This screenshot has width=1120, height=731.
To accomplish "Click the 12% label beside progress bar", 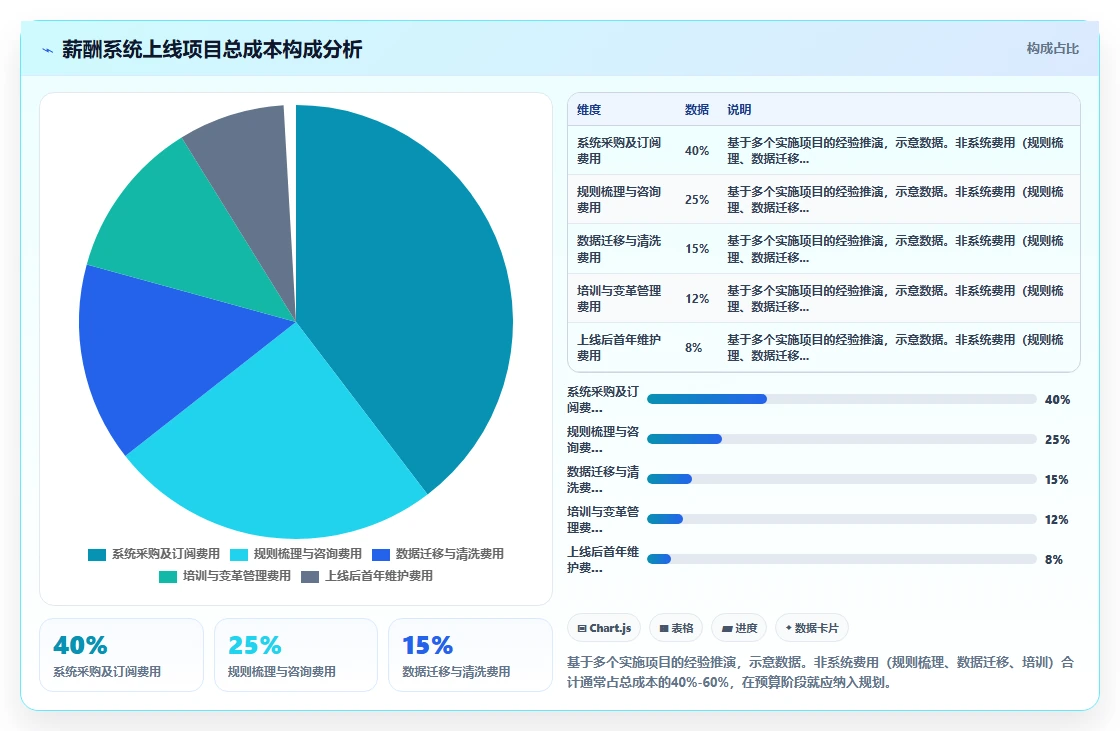I will (x=1056, y=519).
